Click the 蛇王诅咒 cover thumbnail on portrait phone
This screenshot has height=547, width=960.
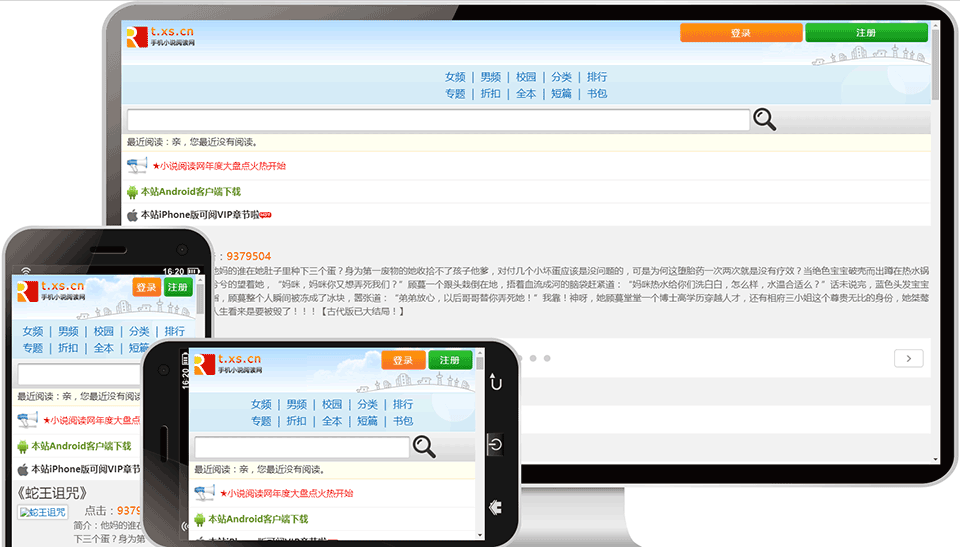tap(43, 513)
